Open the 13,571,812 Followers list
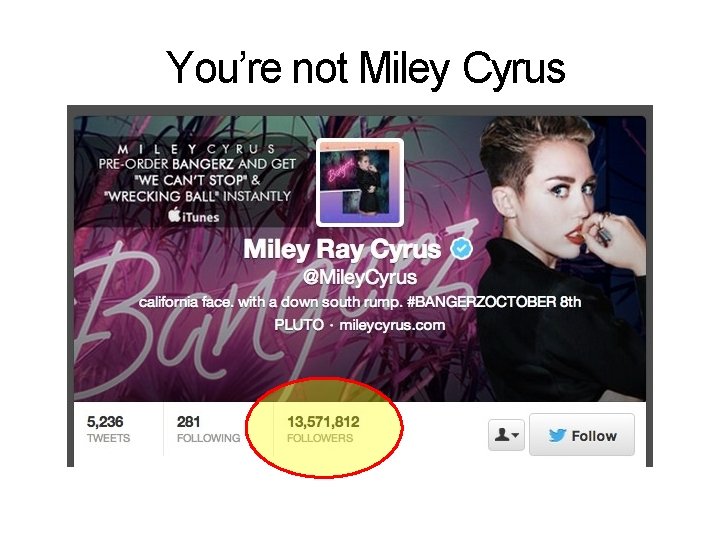Viewport: 720px width, 540px height. click(x=323, y=429)
